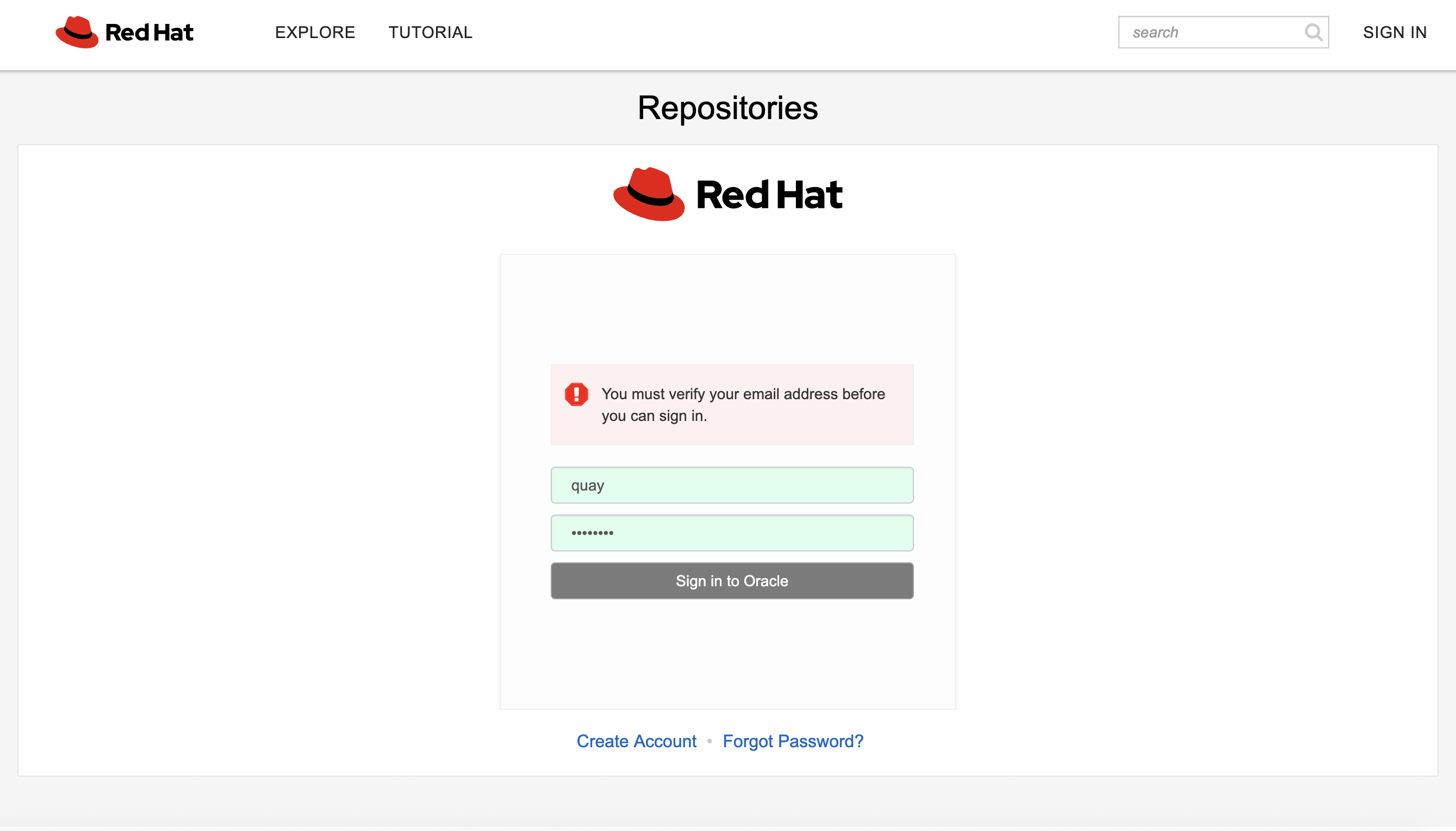The width and height of the screenshot is (1456, 831).
Task: Open the Create Account link
Action: click(636, 741)
